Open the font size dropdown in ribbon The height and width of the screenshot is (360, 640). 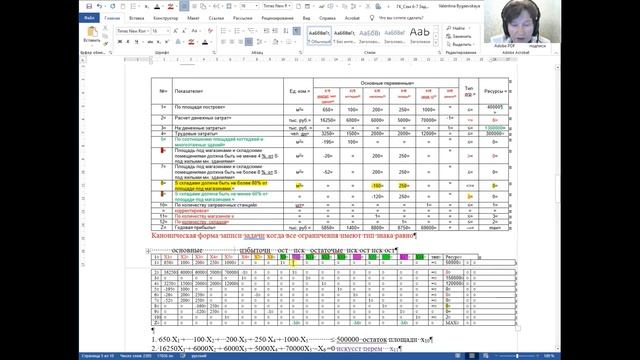pos(168,31)
